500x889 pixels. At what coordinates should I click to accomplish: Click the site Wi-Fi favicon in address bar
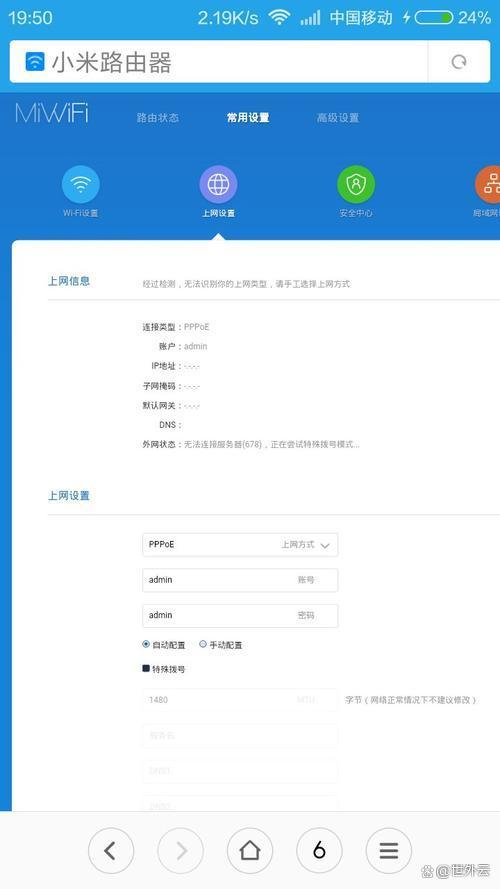(x=35, y=61)
